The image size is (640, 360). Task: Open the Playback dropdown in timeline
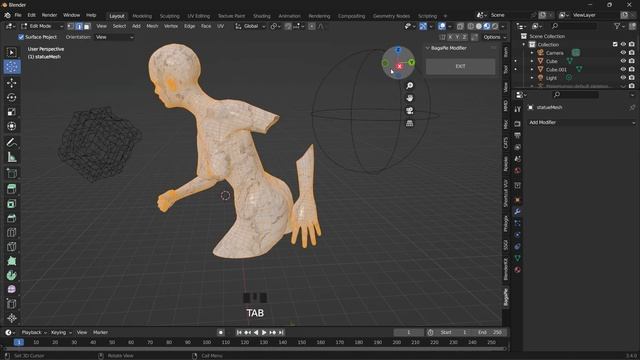click(x=34, y=333)
